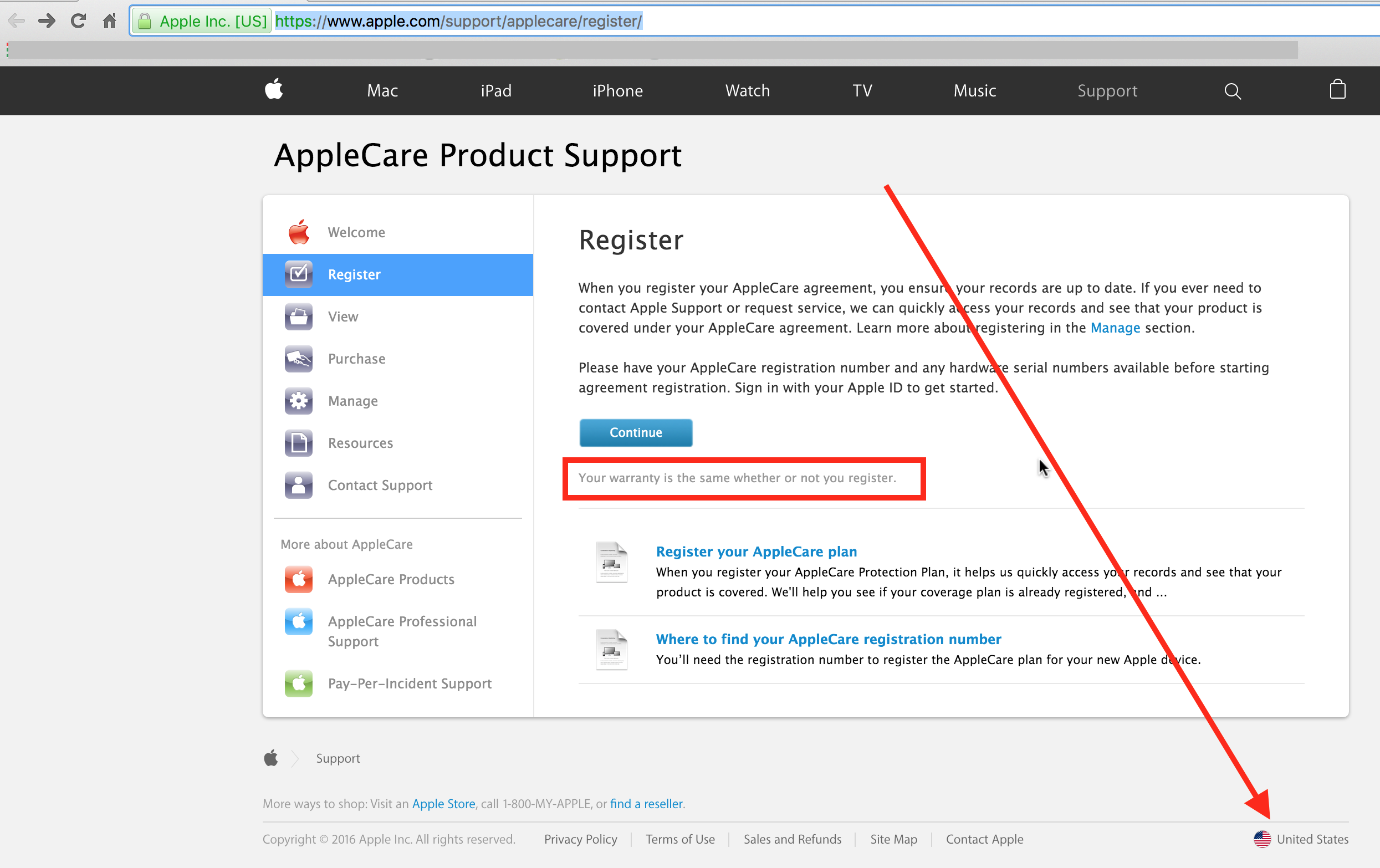
Task: Select the Manage gear icon in the sidebar
Action: [299, 401]
